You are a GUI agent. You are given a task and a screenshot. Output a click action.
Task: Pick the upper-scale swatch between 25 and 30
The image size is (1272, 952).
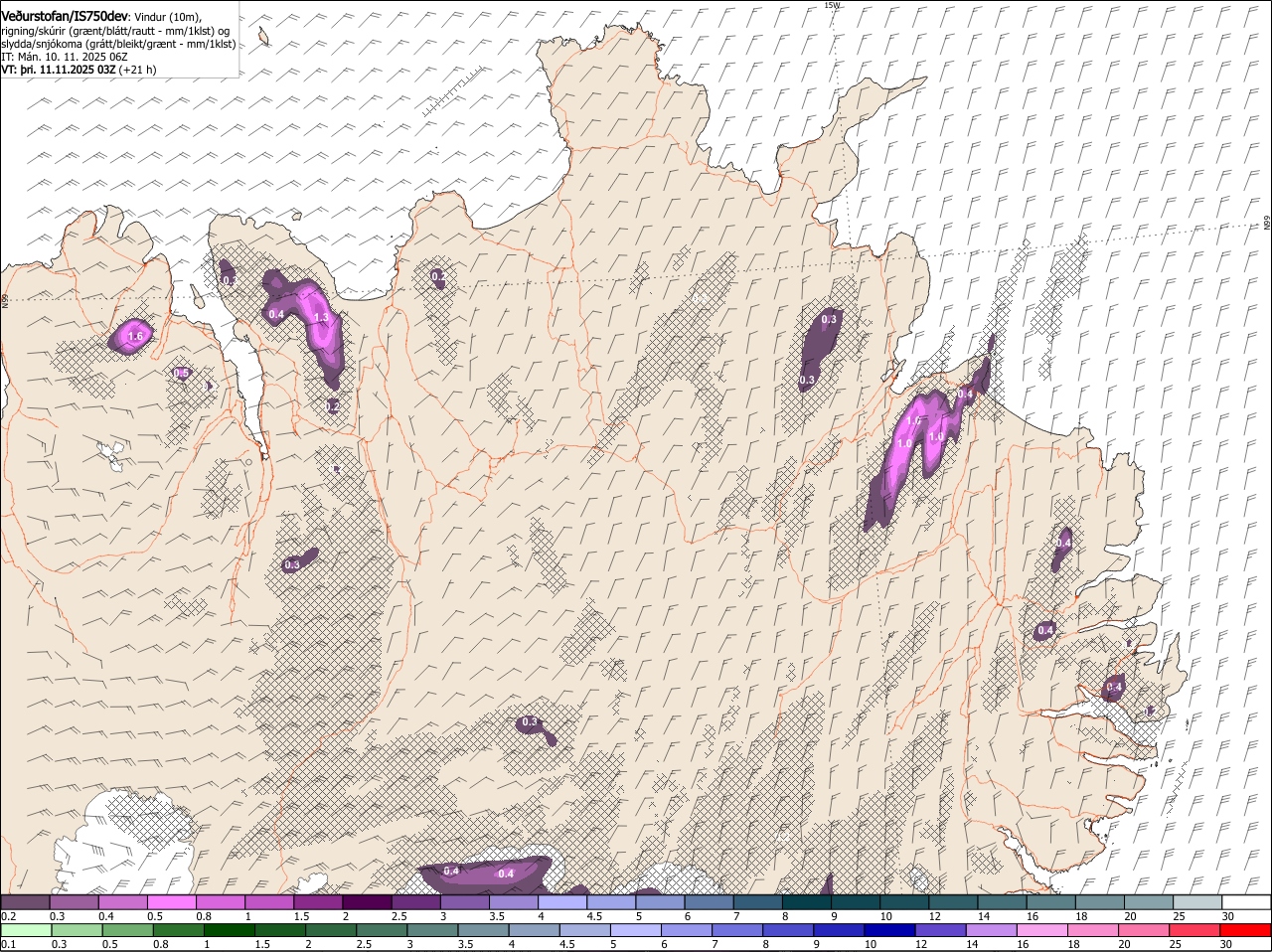tap(1197, 902)
